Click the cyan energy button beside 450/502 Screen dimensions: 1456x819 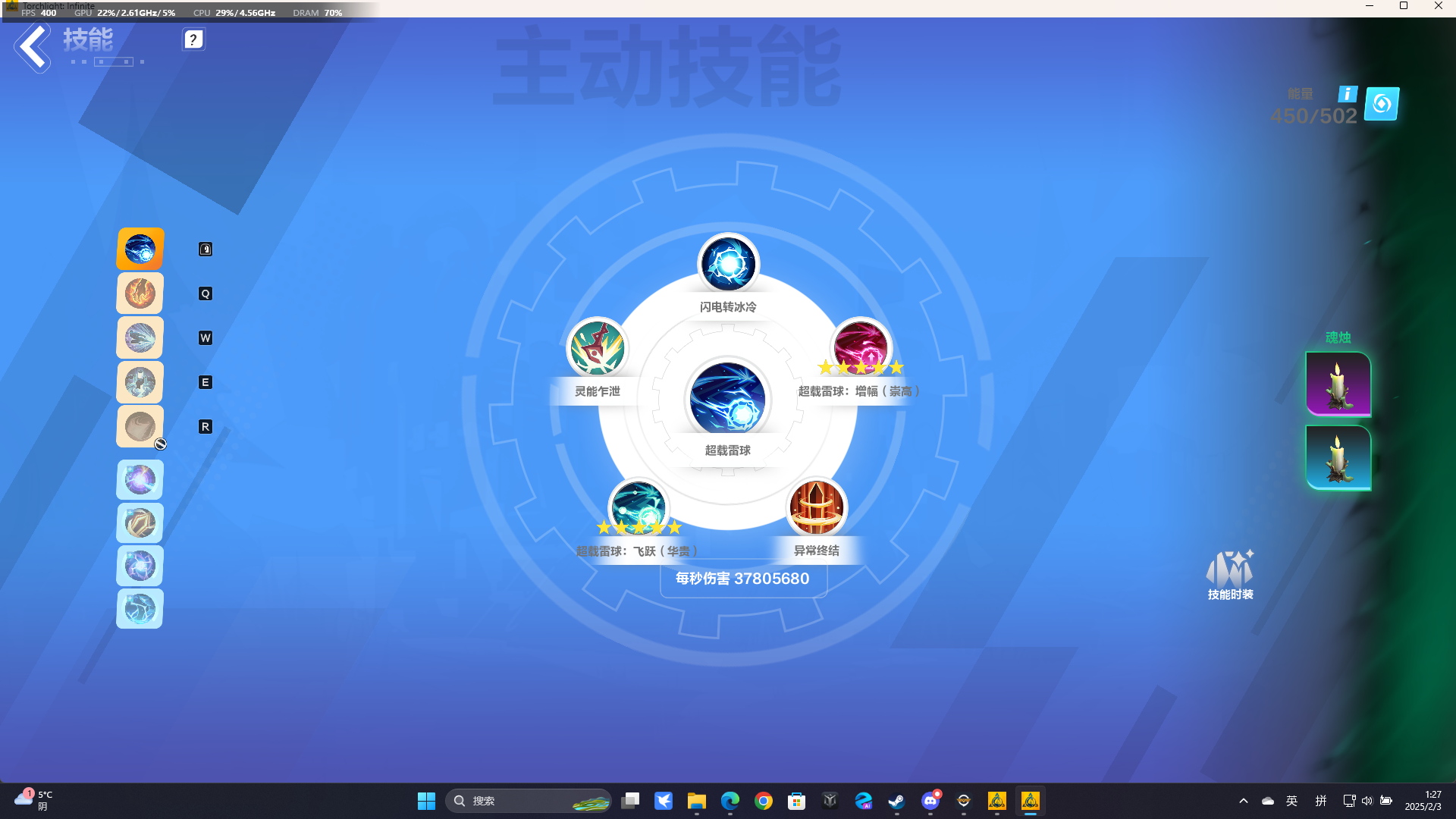point(1382,104)
